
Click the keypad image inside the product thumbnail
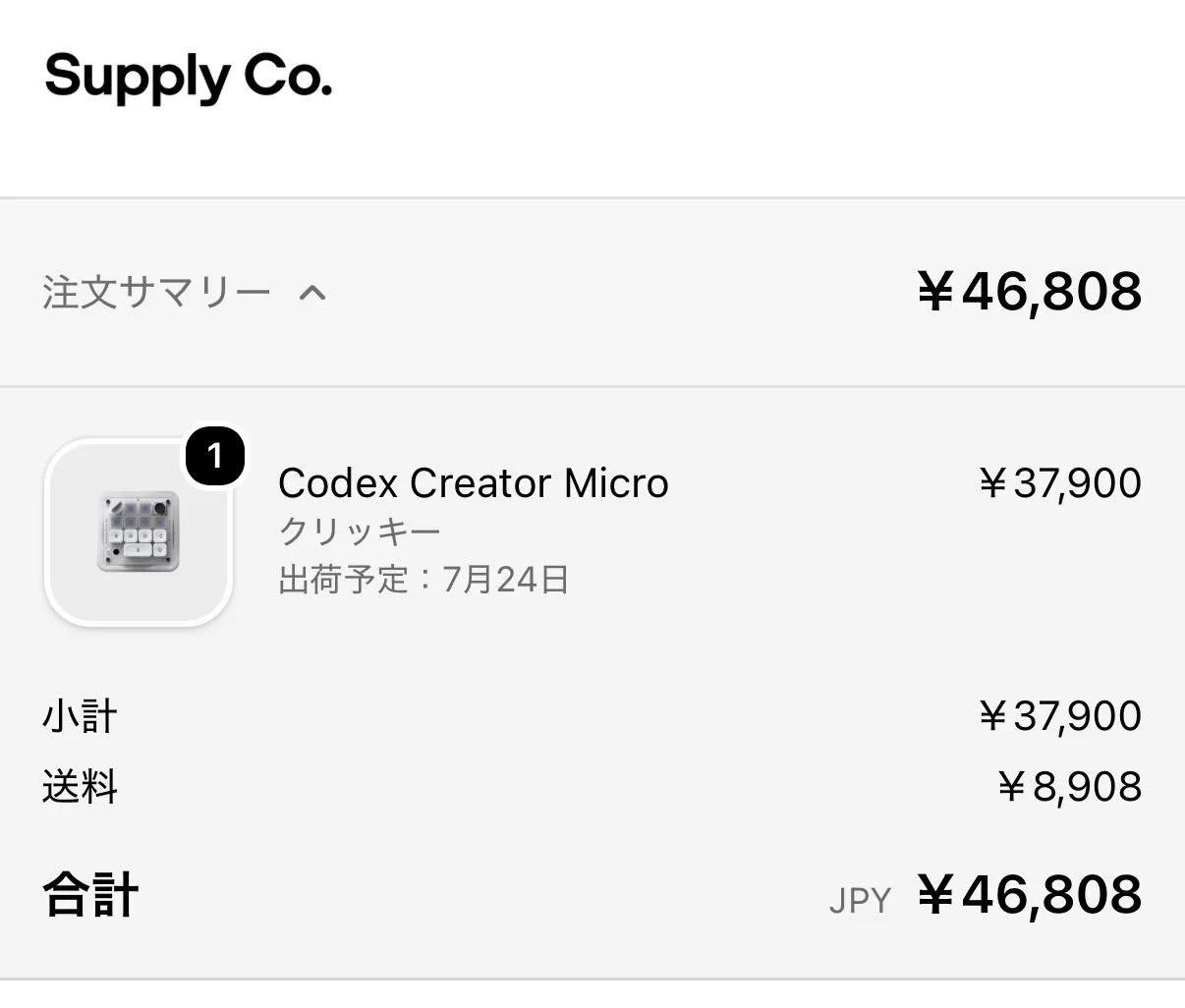click(139, 532)
